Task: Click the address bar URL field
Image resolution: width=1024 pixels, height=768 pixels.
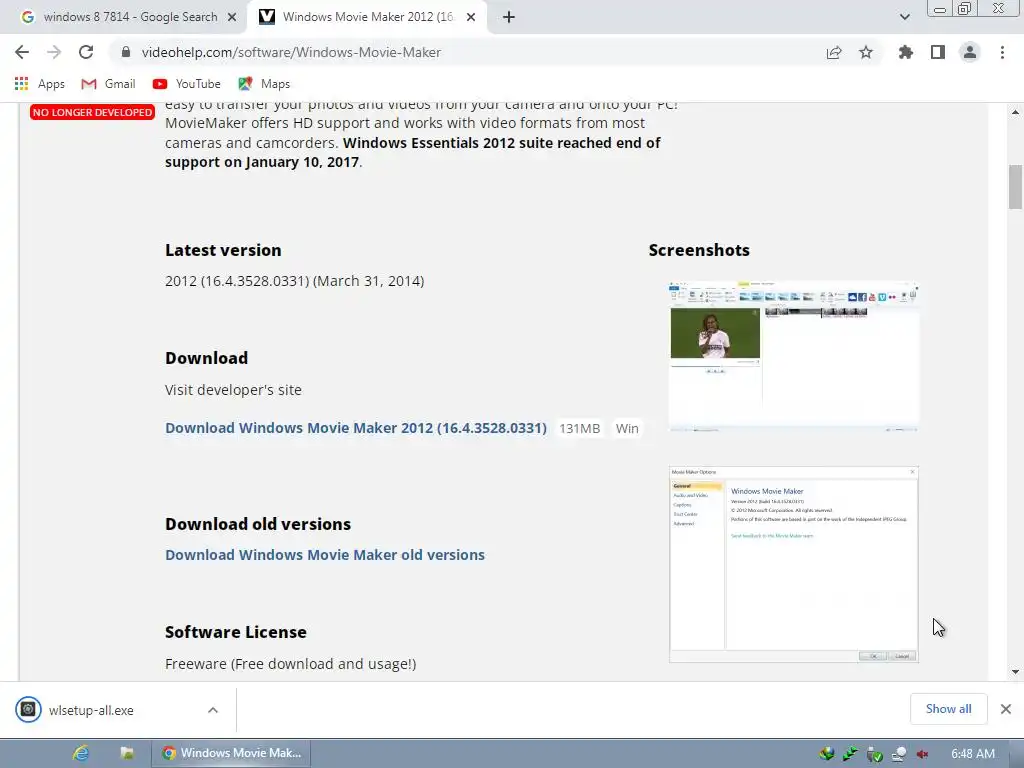Action: 291,52
